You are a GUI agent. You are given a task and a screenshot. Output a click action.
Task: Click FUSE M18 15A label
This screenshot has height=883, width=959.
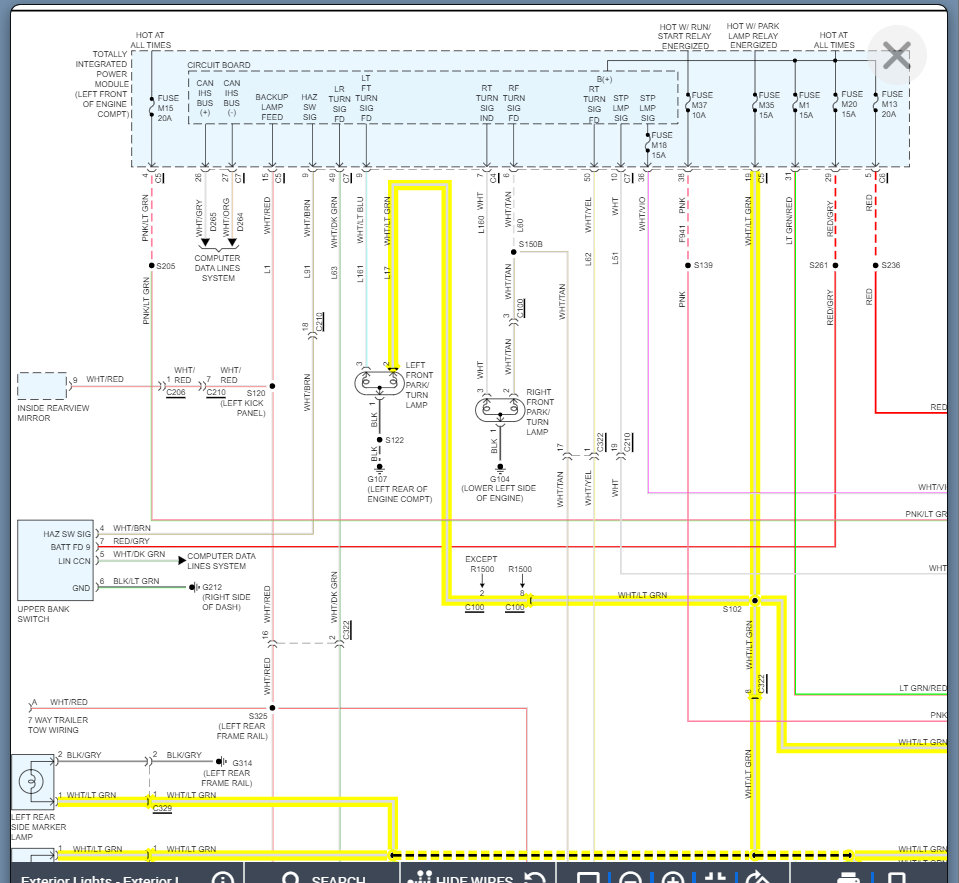coord(662,145)
